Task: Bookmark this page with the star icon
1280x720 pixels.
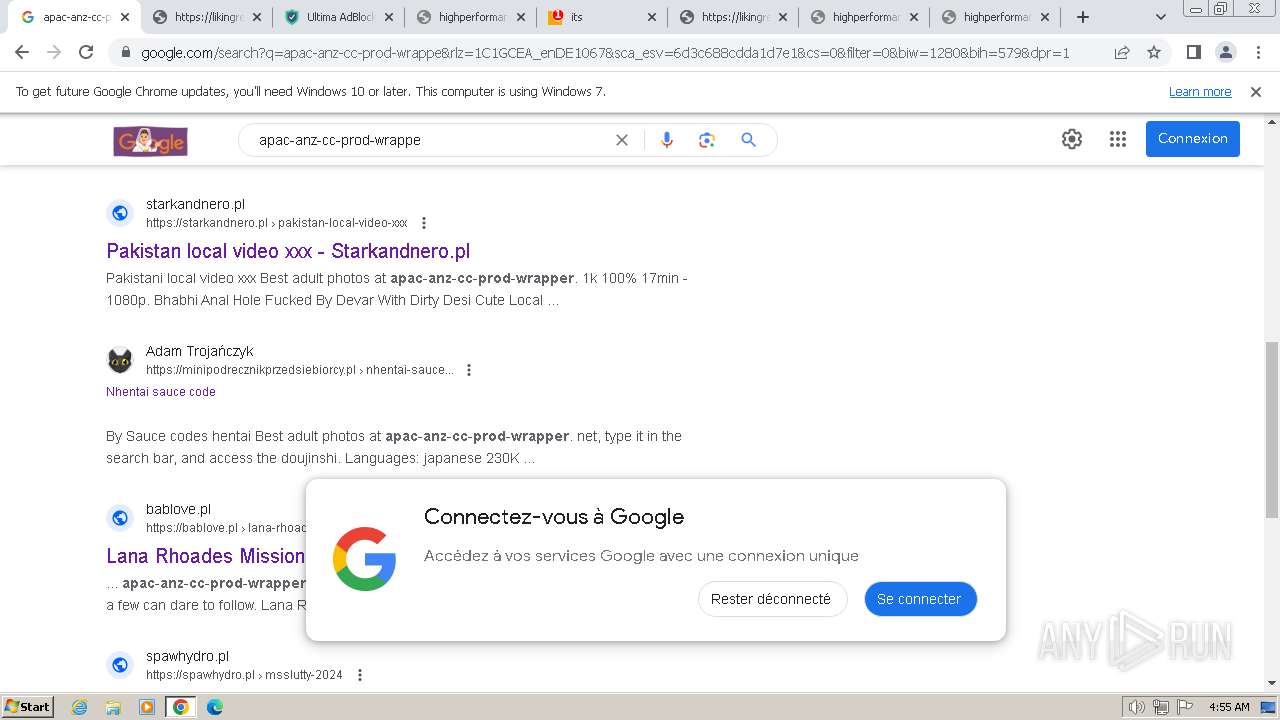Action: 1154,52
